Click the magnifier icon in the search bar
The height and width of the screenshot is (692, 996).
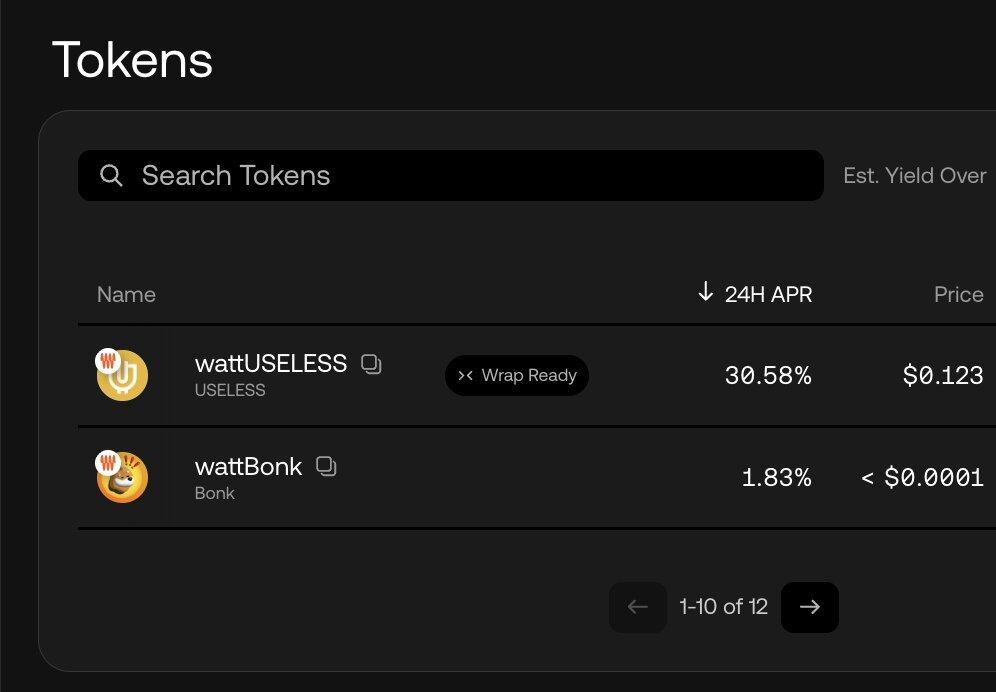tap(112, 176)
